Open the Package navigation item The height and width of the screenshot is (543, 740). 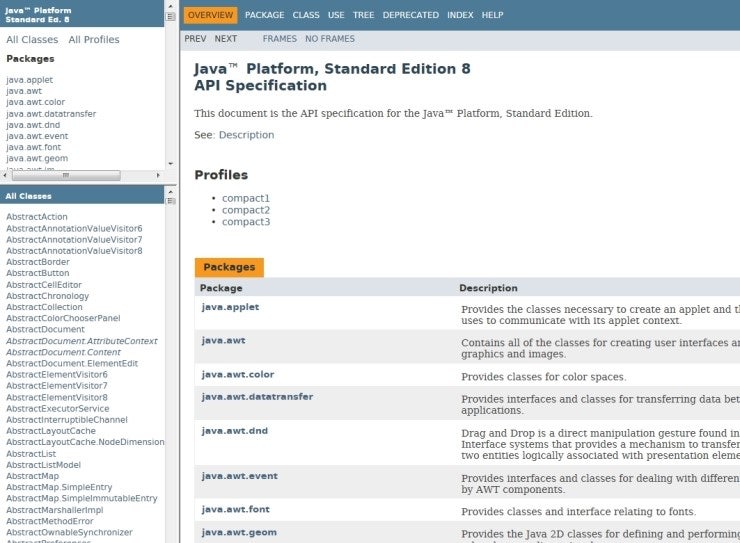[264, 15]
